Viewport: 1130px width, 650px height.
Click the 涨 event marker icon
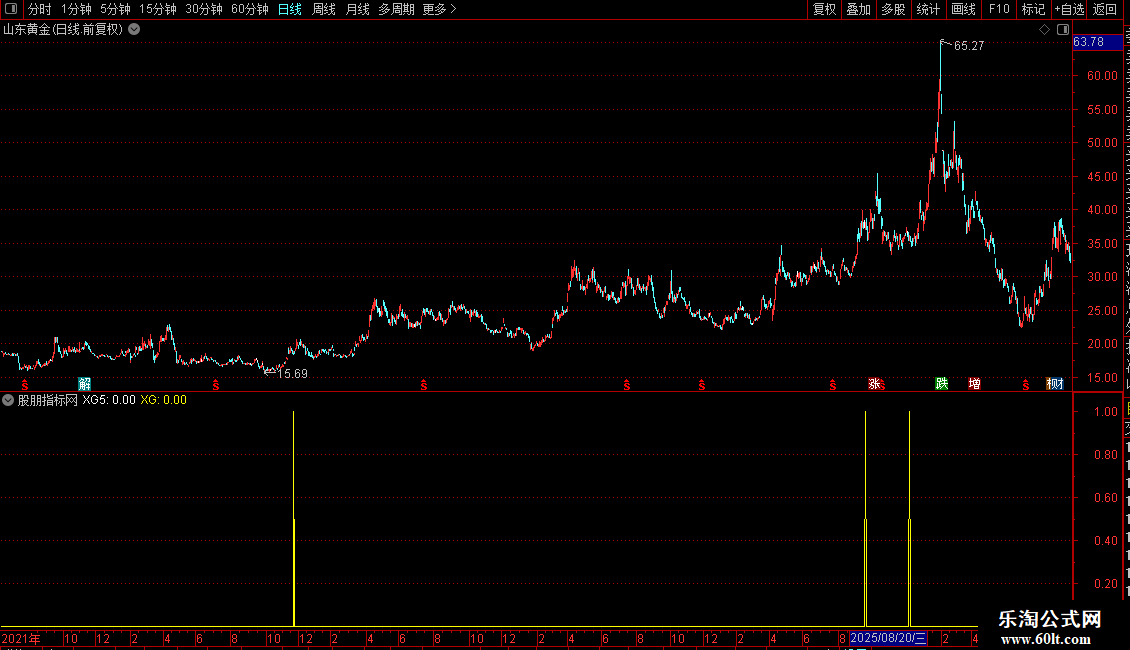(874, 383)
